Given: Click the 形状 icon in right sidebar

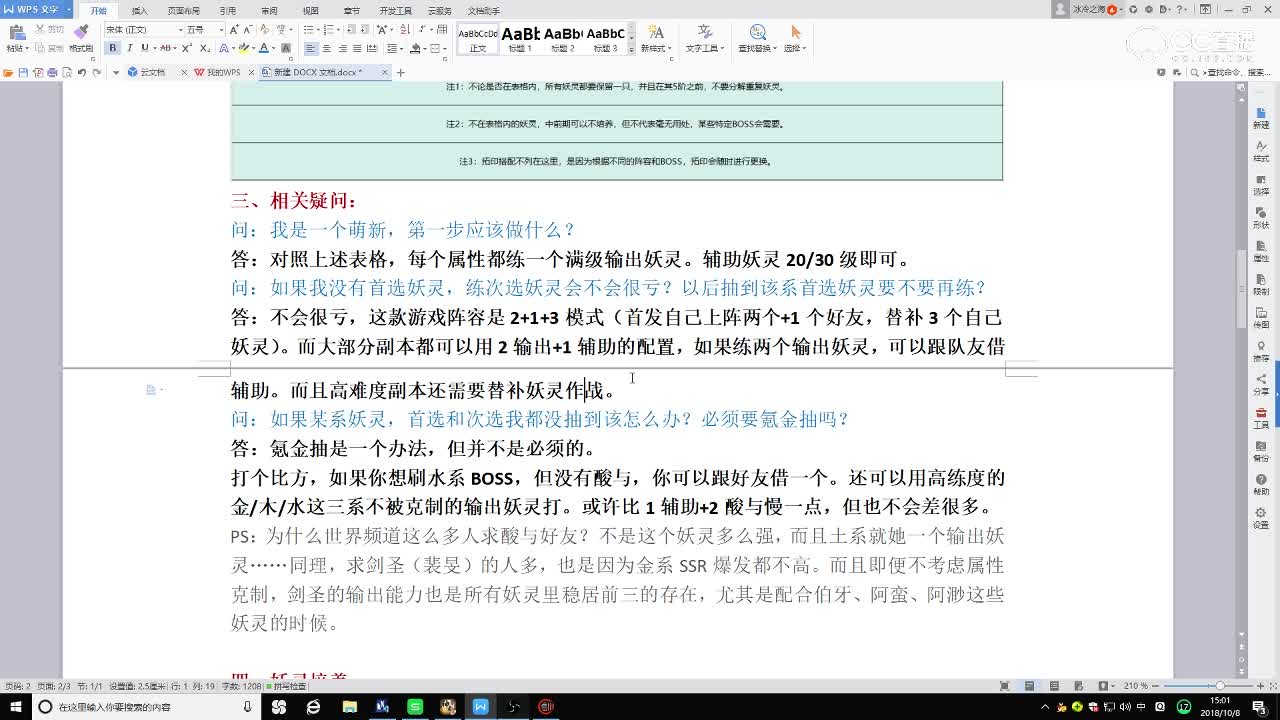Looking at the screenshot, I should [x=1261, y=218].
